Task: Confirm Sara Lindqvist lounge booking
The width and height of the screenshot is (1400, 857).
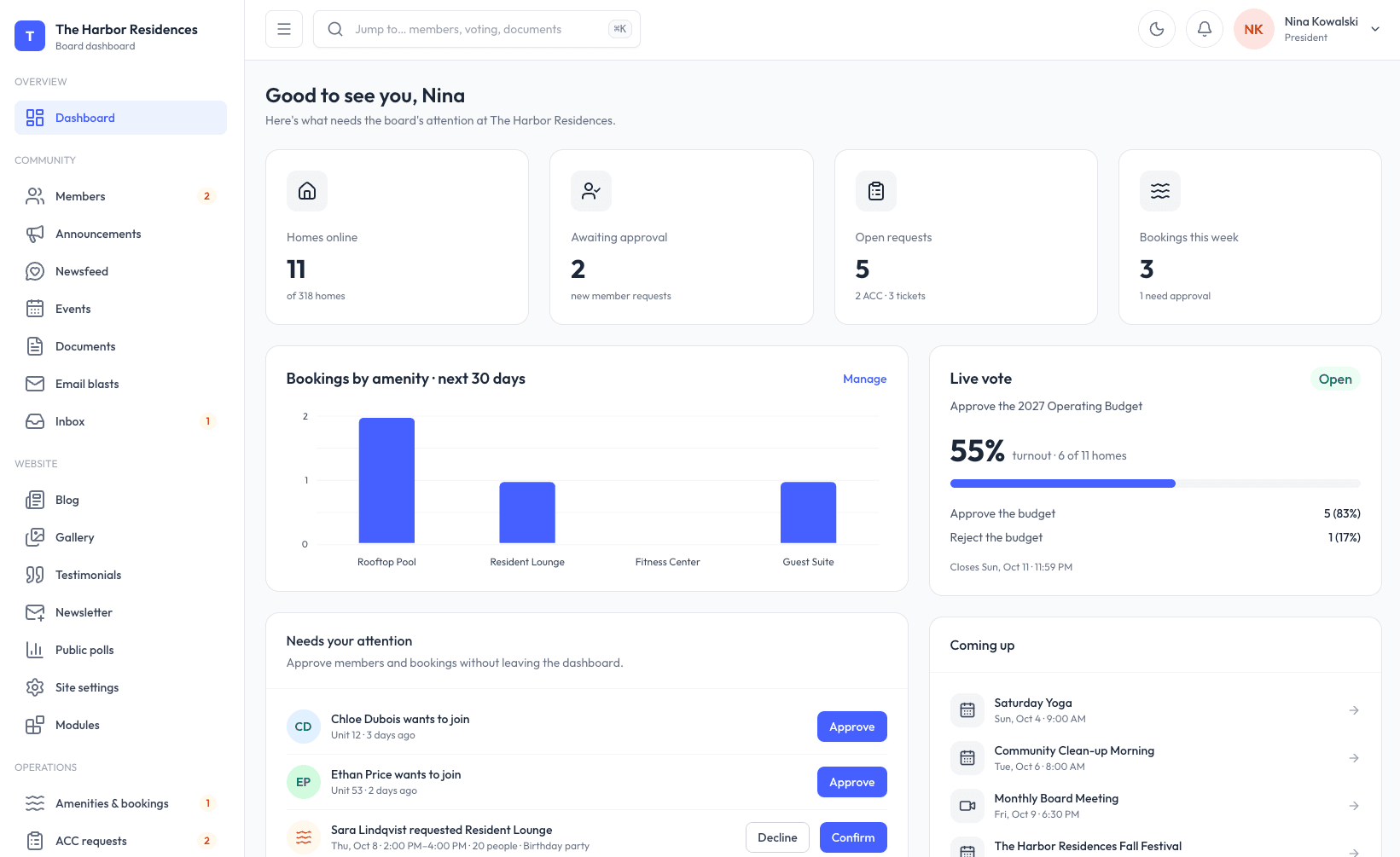Action: coord(853,837)
